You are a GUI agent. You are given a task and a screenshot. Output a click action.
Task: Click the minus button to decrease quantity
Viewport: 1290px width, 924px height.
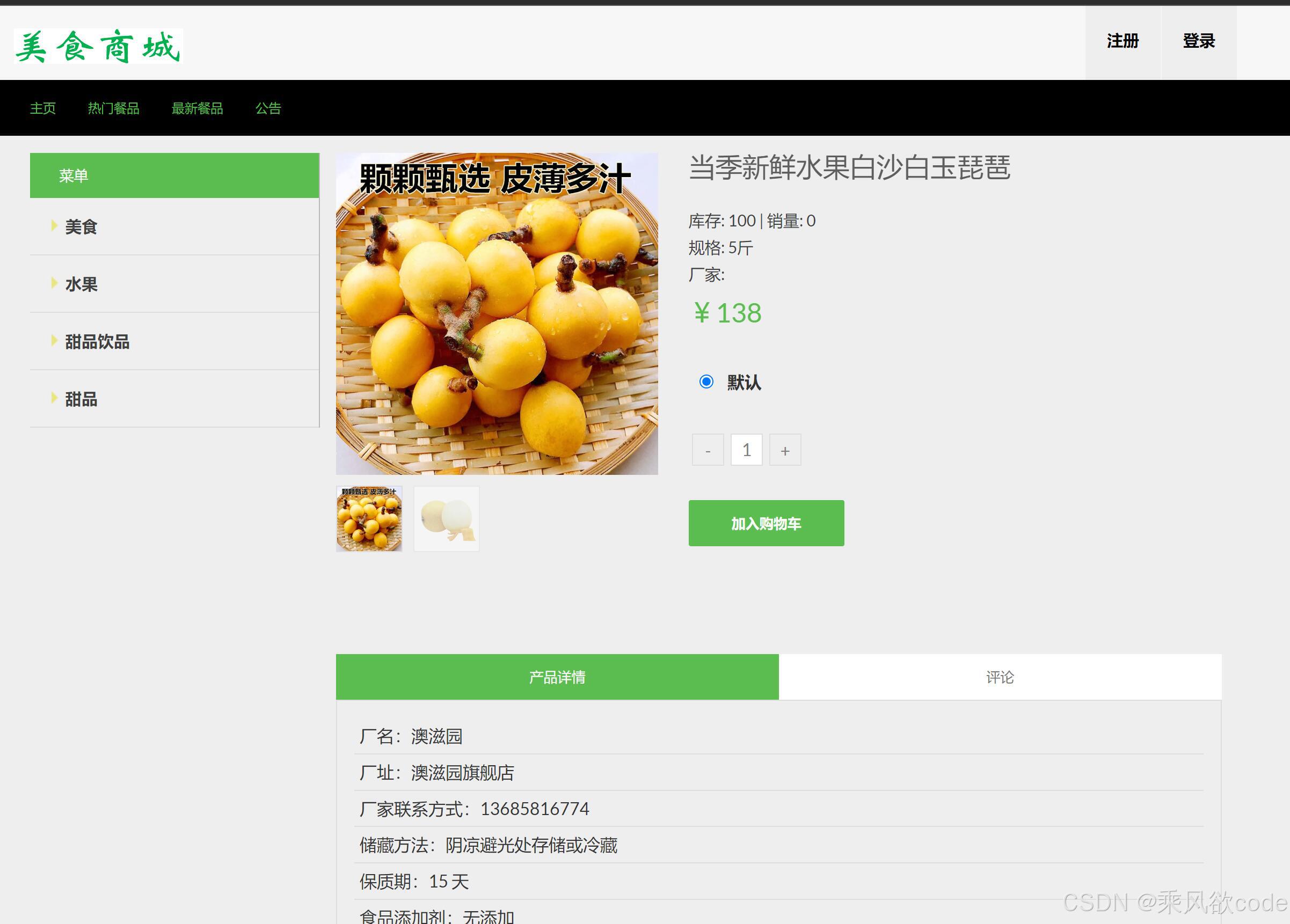click(x=707, y=449)
